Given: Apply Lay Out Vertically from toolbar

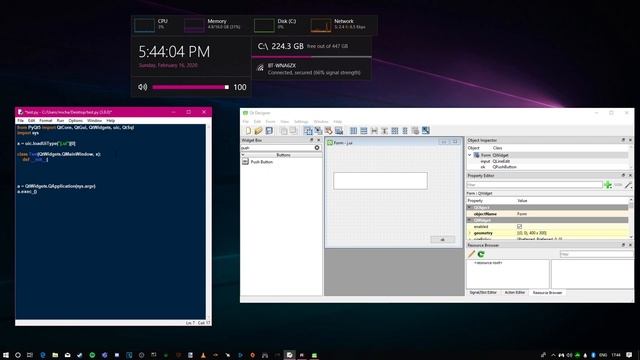Looking at the screenshot, I should pos(364,131).
